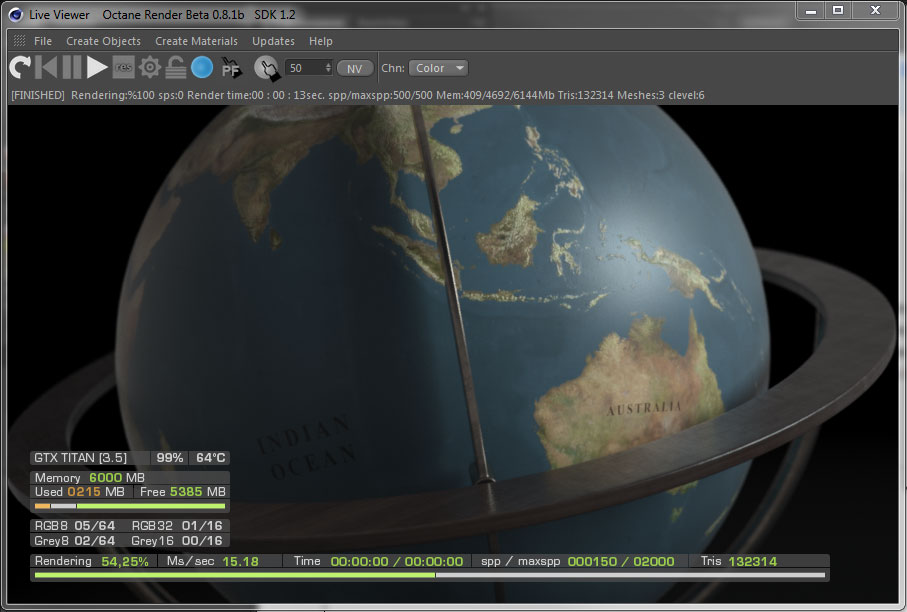Click the 'Grey8 02/64' texture count
This screenshot has width=907, height=612.
click(75, 541)
